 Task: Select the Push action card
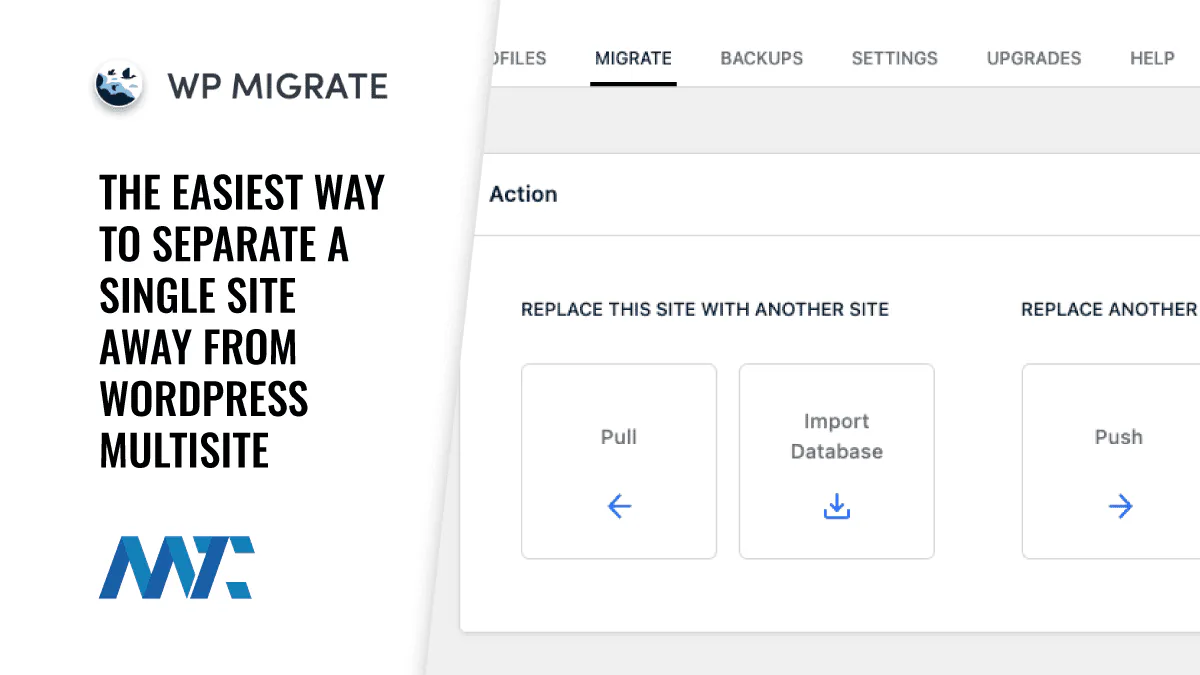[x=1111, y=461]
